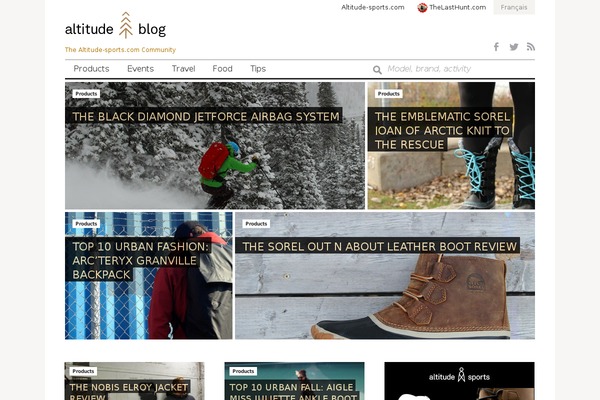Visit the Altitude-sports.com link
This screenshot has height=400, width=600.
pyautogui.click(x=373, y=7)
